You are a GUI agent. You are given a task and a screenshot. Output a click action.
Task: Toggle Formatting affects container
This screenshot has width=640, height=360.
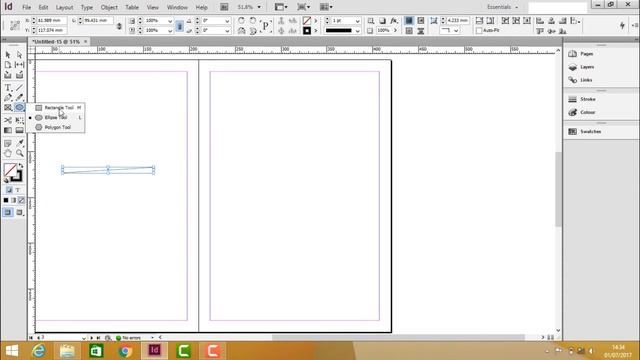9,190
